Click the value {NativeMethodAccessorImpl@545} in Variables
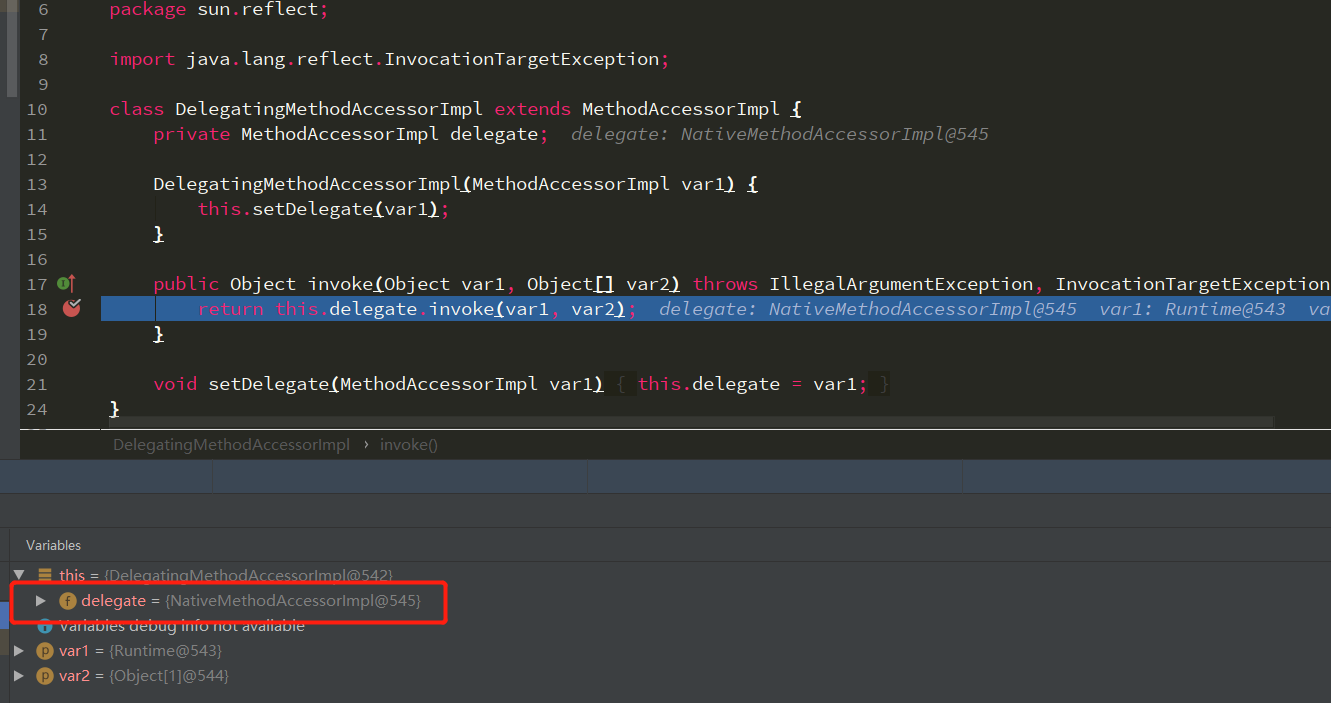The width and height of the screenshot is (1331, 703). point(293,601)
